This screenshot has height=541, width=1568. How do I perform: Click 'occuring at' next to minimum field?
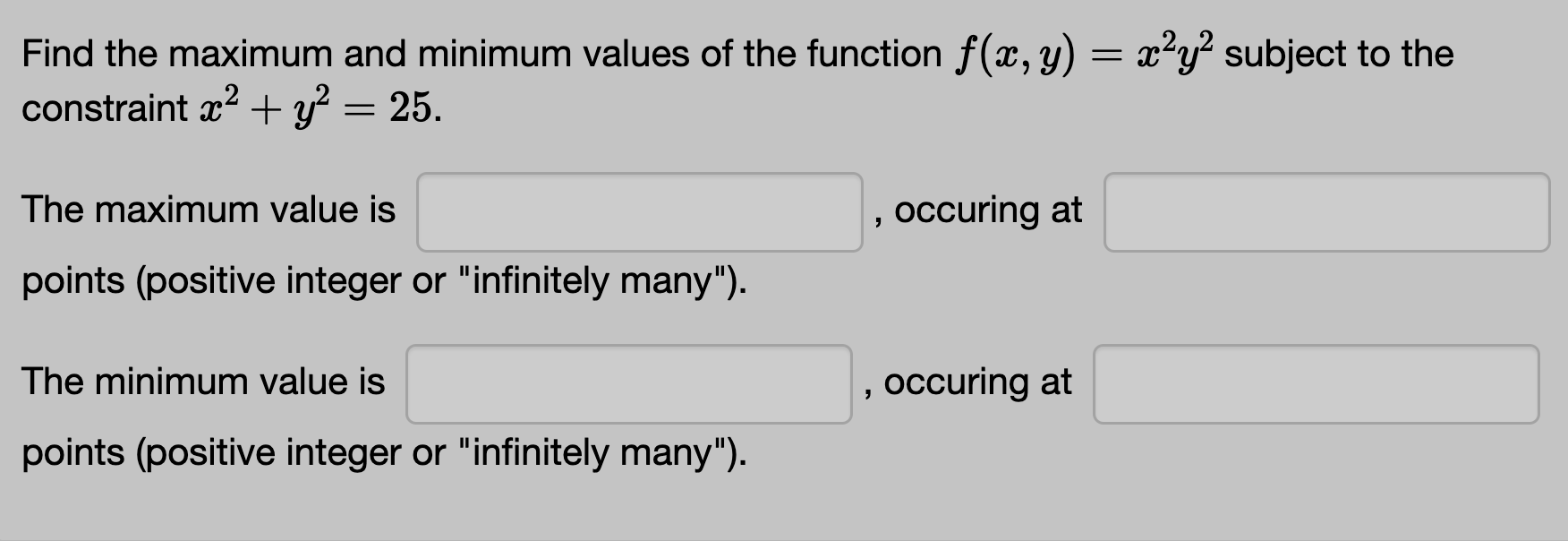[979, 384]
